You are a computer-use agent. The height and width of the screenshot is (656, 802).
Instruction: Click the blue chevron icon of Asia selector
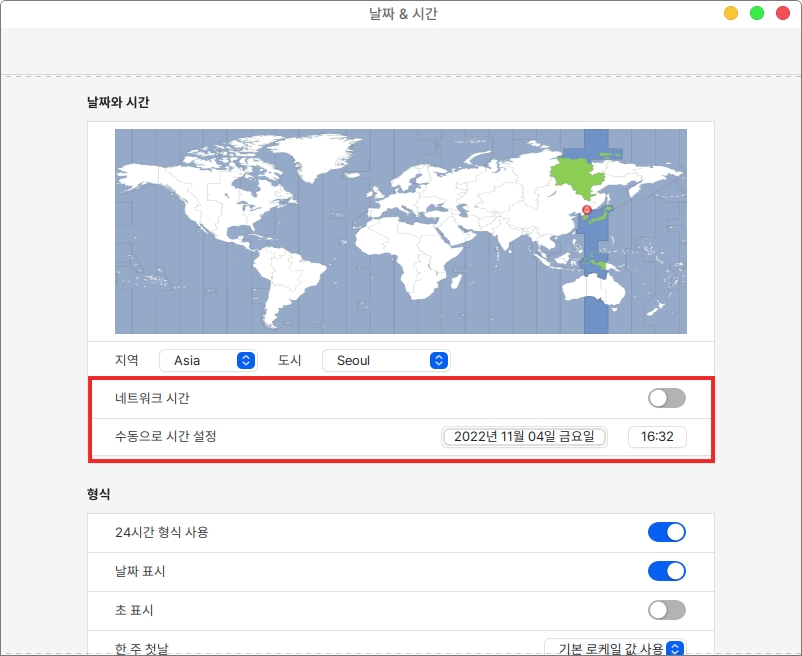245,360
